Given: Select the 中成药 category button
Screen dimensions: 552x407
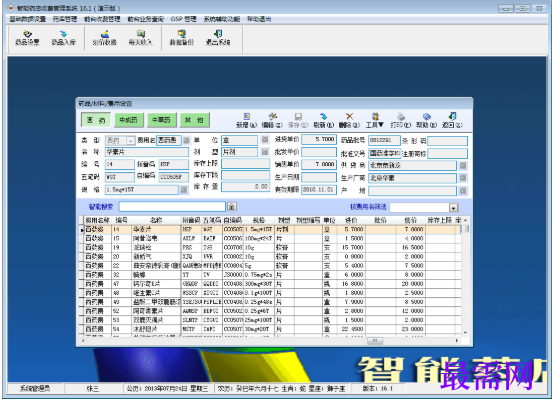Looking at the screenshot, I should [128, 120].
